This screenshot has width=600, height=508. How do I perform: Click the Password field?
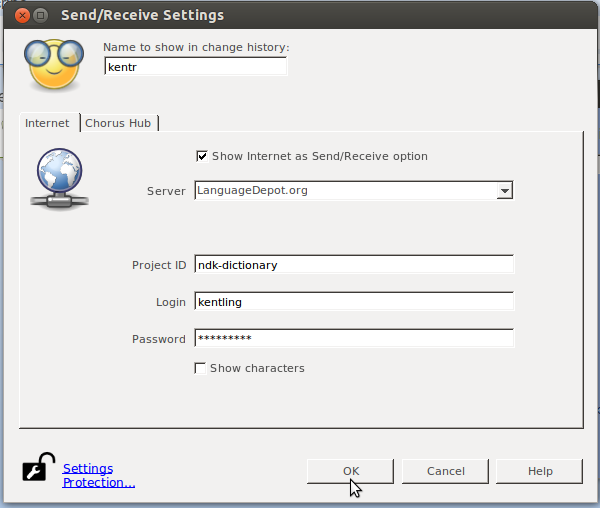click(x=354, y=338)
